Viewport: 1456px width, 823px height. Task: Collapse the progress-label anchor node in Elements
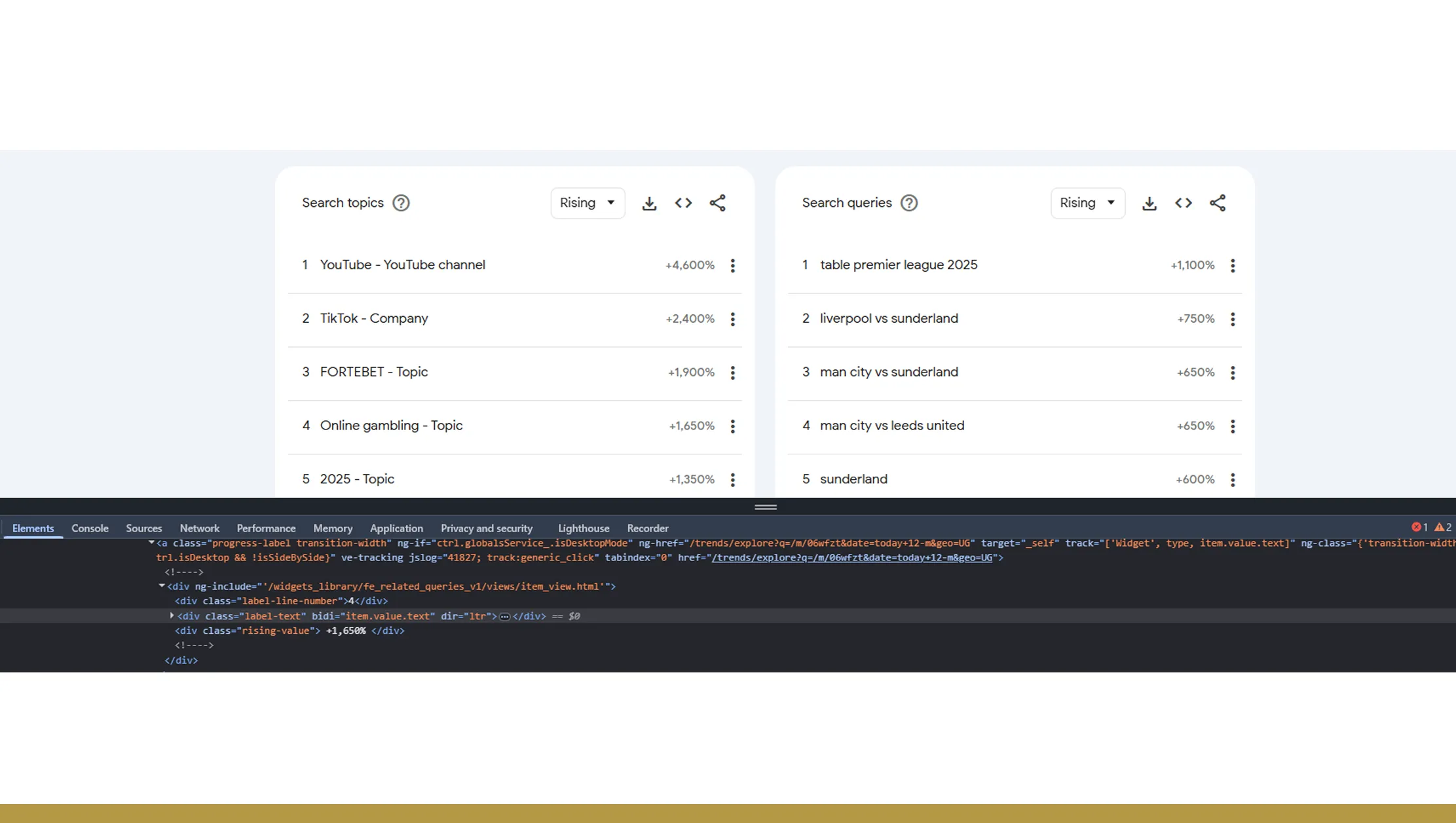pos(151,543)
